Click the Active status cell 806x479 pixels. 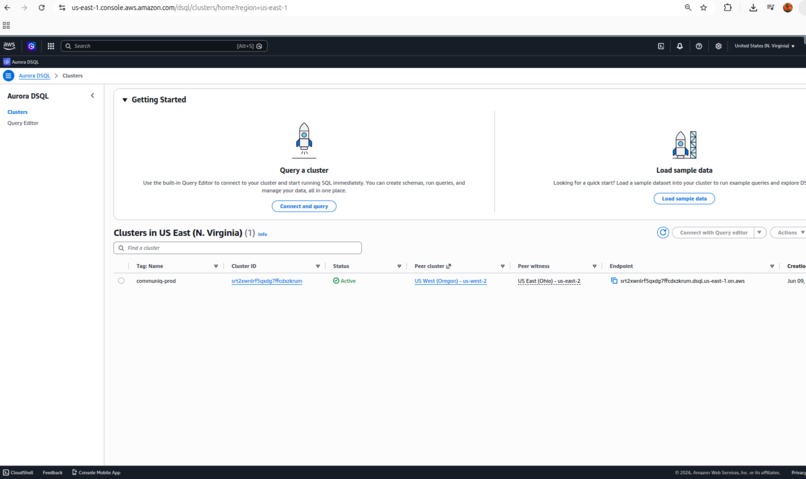pyautogui.click(x=344, y=281)
